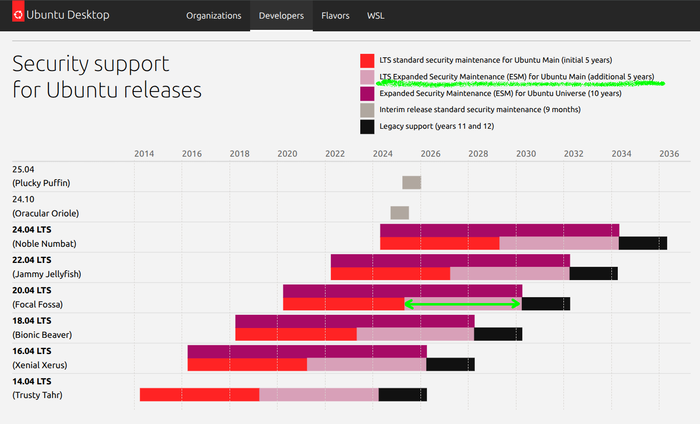
Task: Open the Organizations tab
Action: click(213, 16)
